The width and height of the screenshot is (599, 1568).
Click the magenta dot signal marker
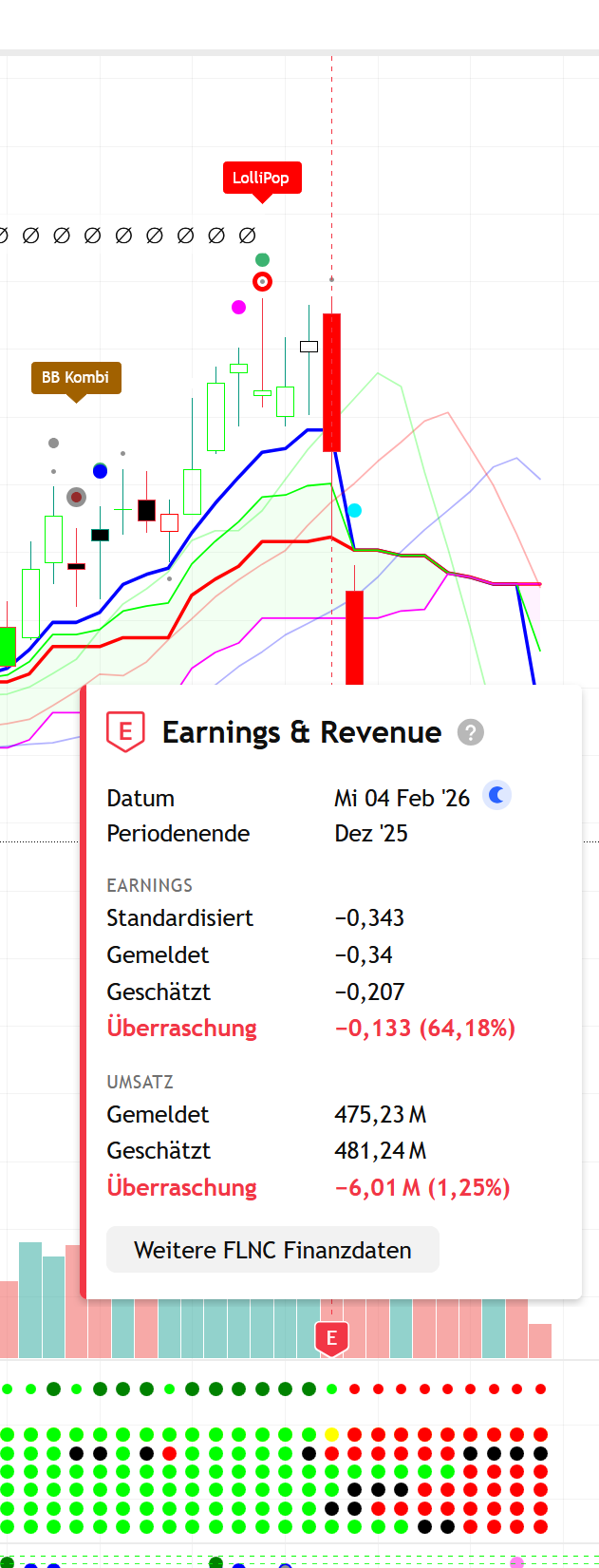click(x=238, y=307)
